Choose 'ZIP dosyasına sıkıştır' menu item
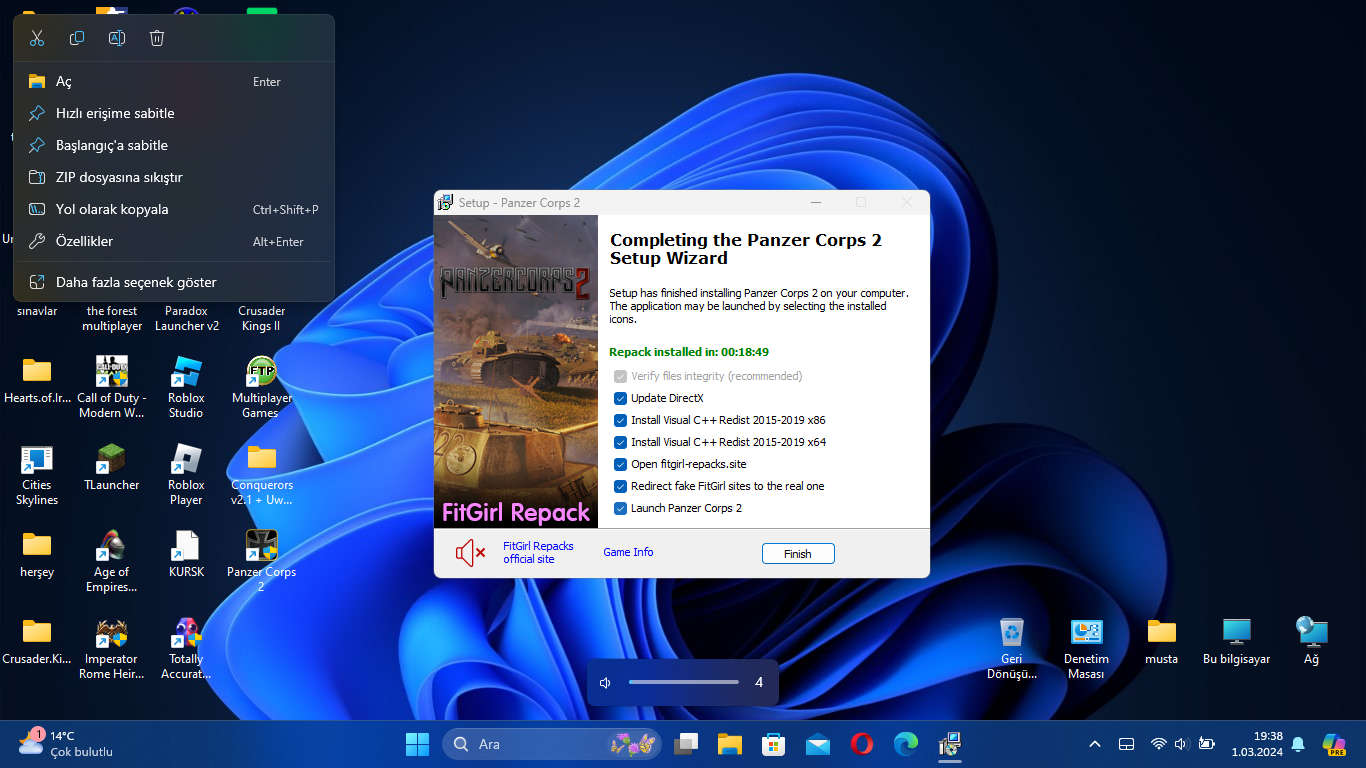This screenshot has height=768, width=1366. click(119, 177)
